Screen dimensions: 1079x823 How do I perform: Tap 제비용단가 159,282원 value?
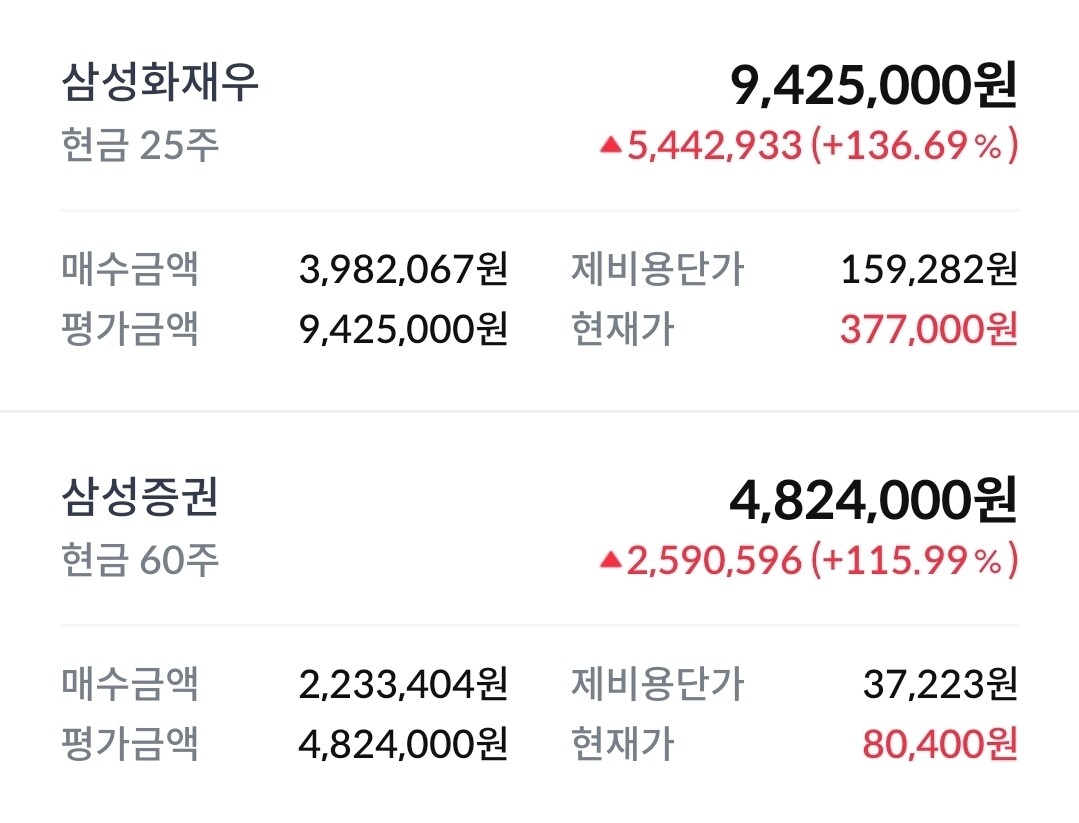click(928, 269)
